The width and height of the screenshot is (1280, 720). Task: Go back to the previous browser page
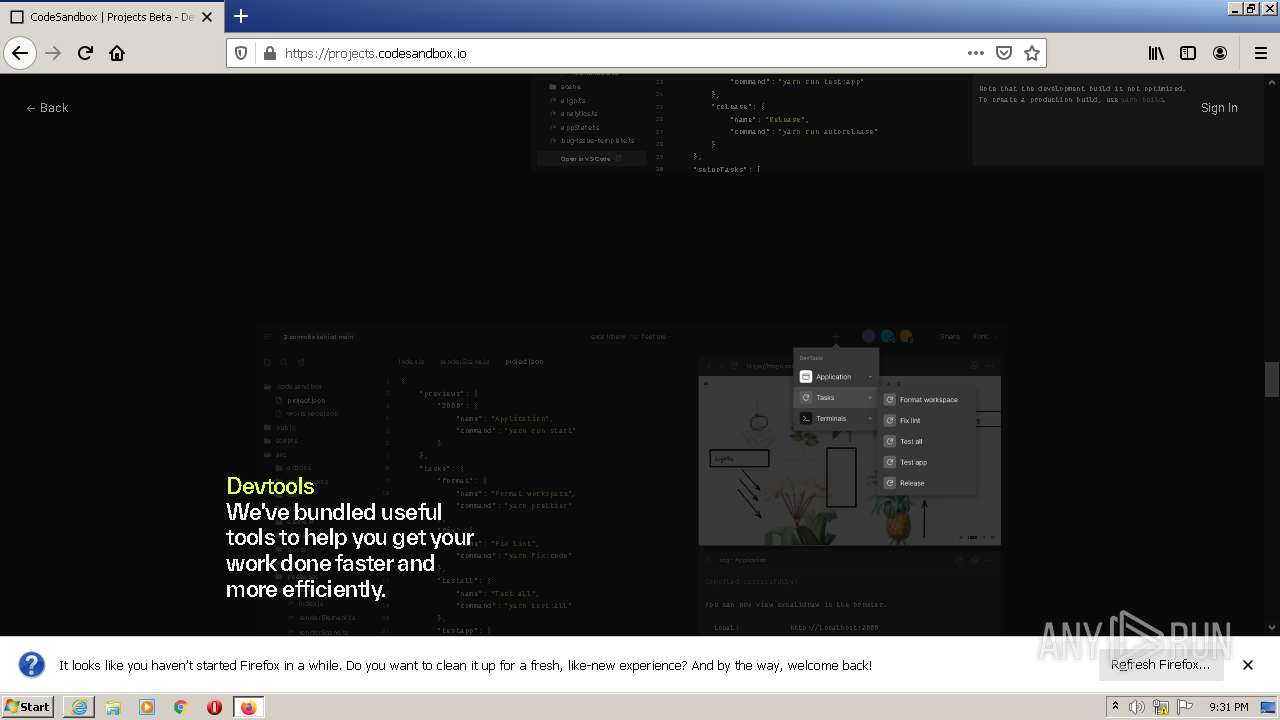[x=20, y=53]
